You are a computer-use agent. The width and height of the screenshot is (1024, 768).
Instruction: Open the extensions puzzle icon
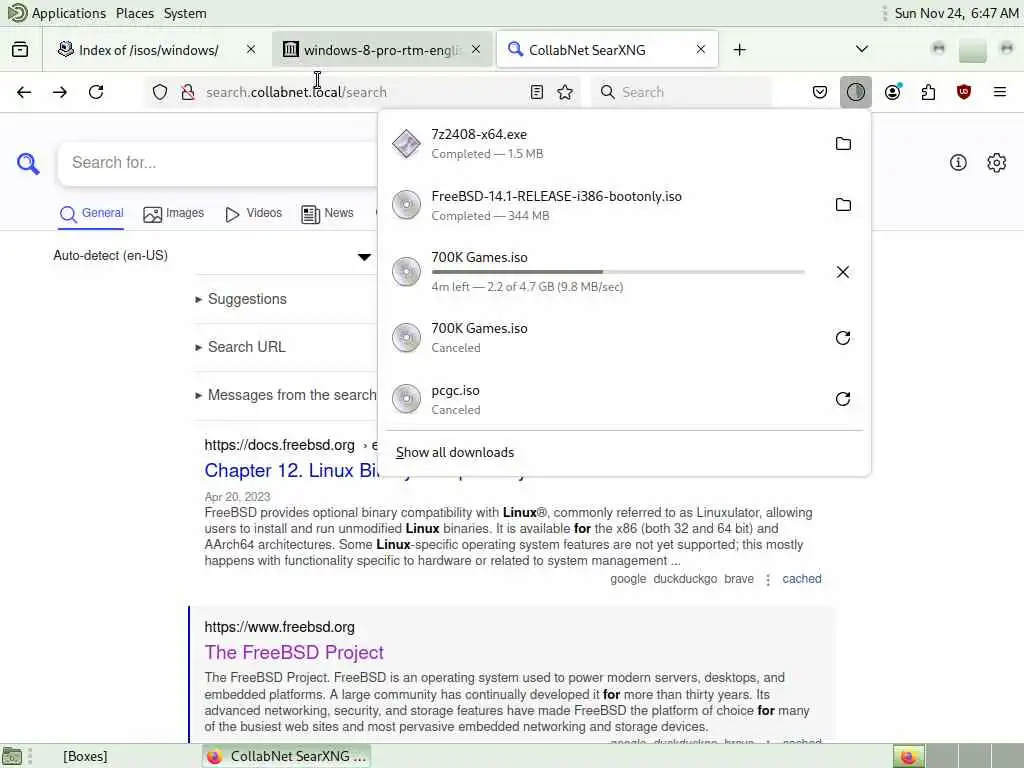928,92
